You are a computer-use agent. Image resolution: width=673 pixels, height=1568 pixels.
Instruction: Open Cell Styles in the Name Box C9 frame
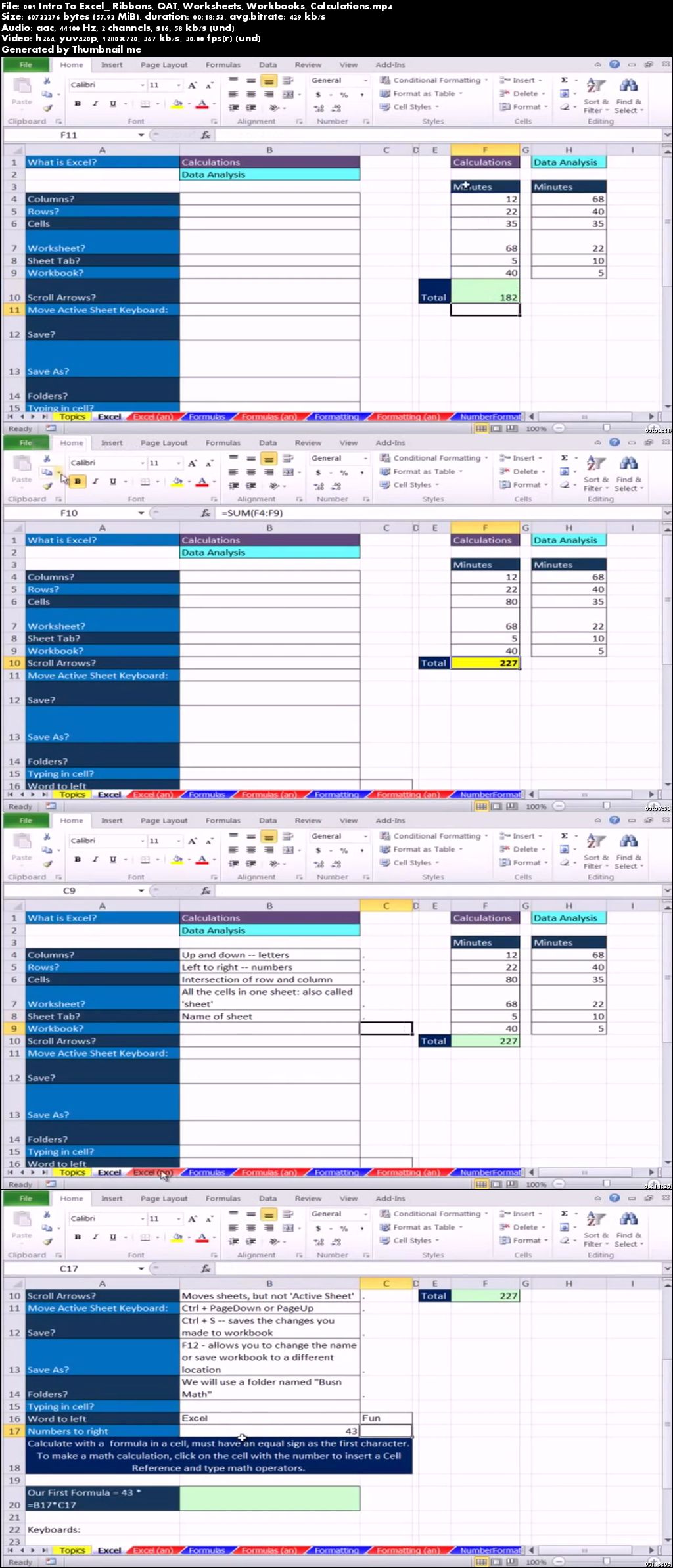[x=409, y=863]
